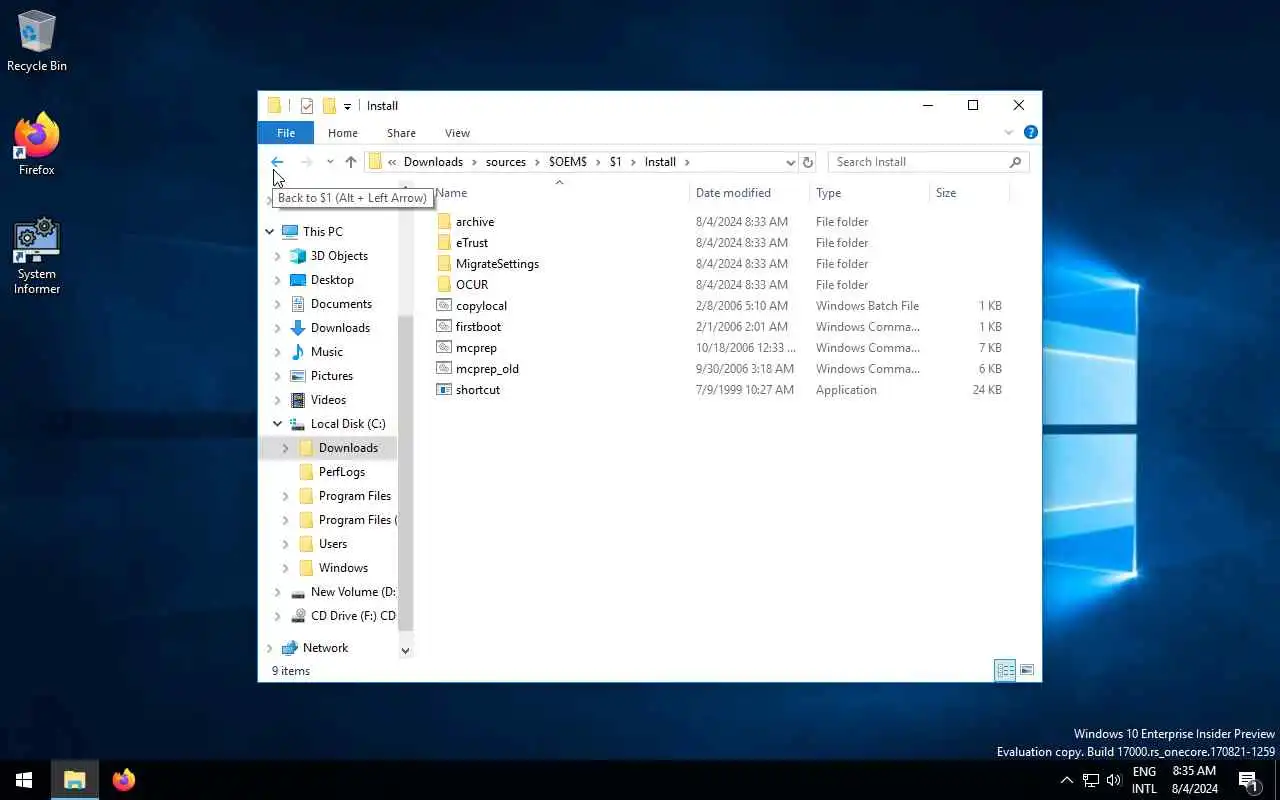This screenshot has width=1280, height=800.
Task: Click the sources breadcrumb segment
Action: (506, 162)
